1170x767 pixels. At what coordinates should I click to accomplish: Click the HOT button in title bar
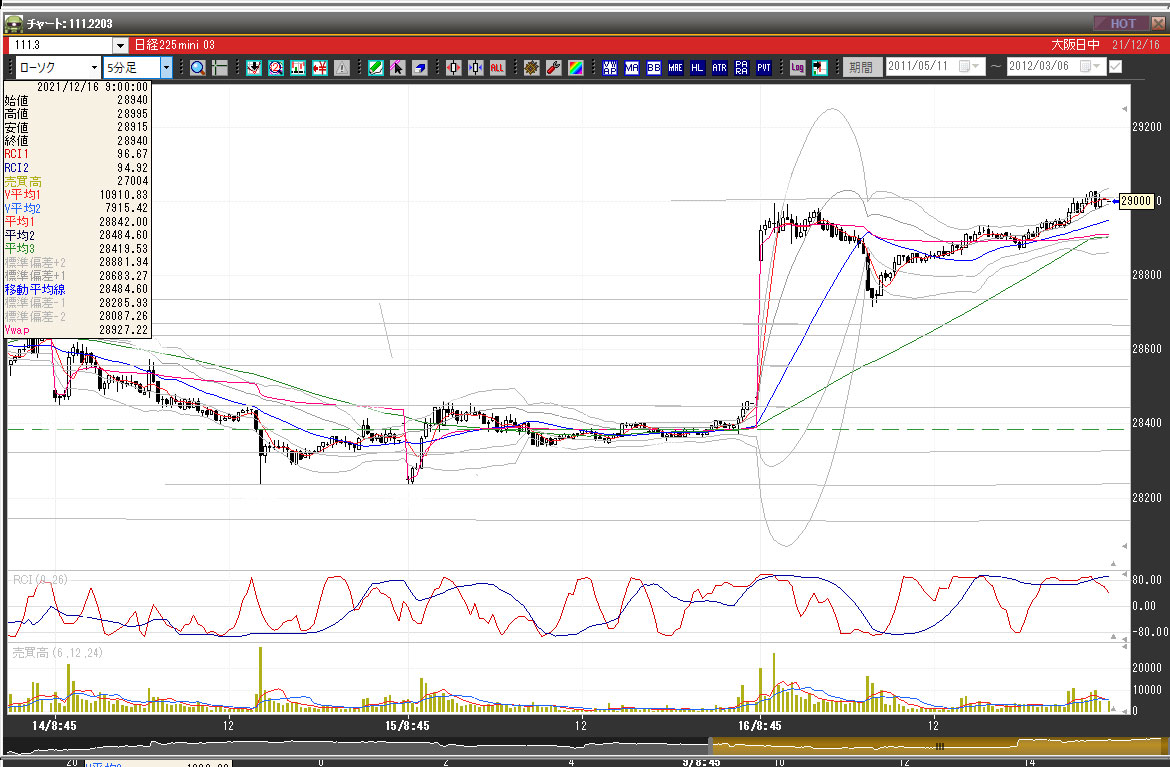[1121, 23]
